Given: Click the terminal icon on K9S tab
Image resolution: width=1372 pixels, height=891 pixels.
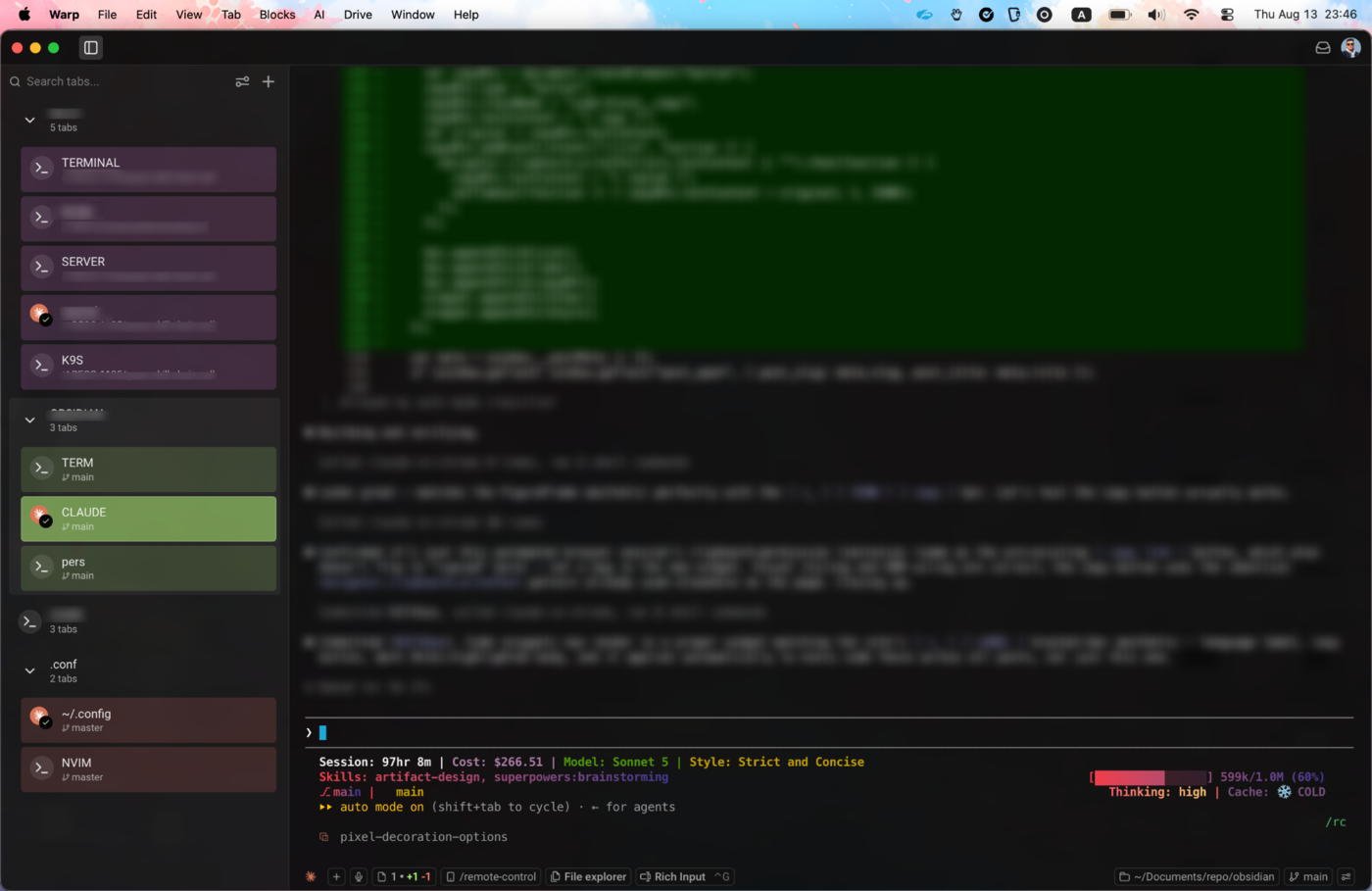Looking at the screenshot, I should click(41, 366).
